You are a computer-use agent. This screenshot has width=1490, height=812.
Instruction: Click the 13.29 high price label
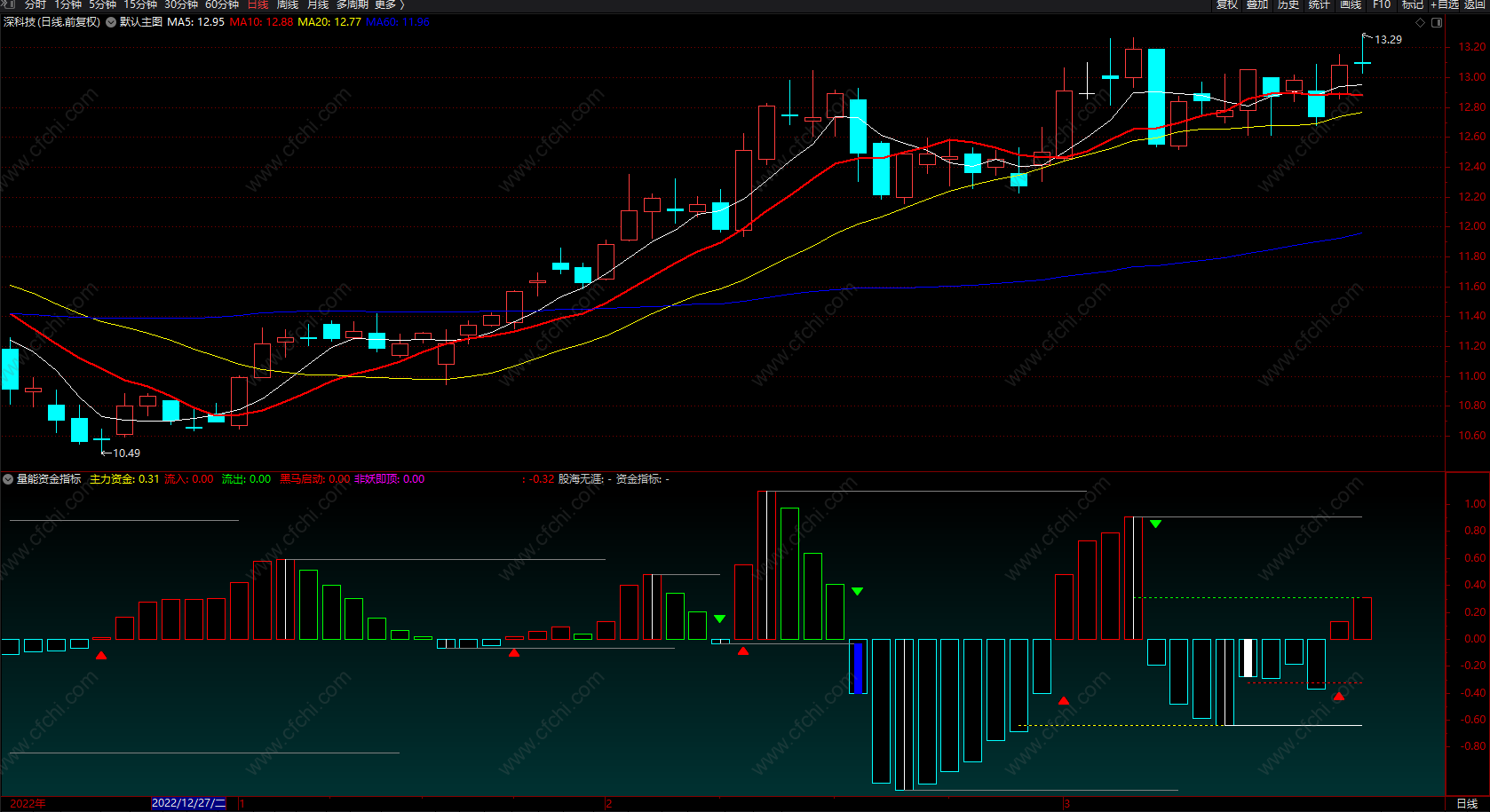(x=1389, y=40)
